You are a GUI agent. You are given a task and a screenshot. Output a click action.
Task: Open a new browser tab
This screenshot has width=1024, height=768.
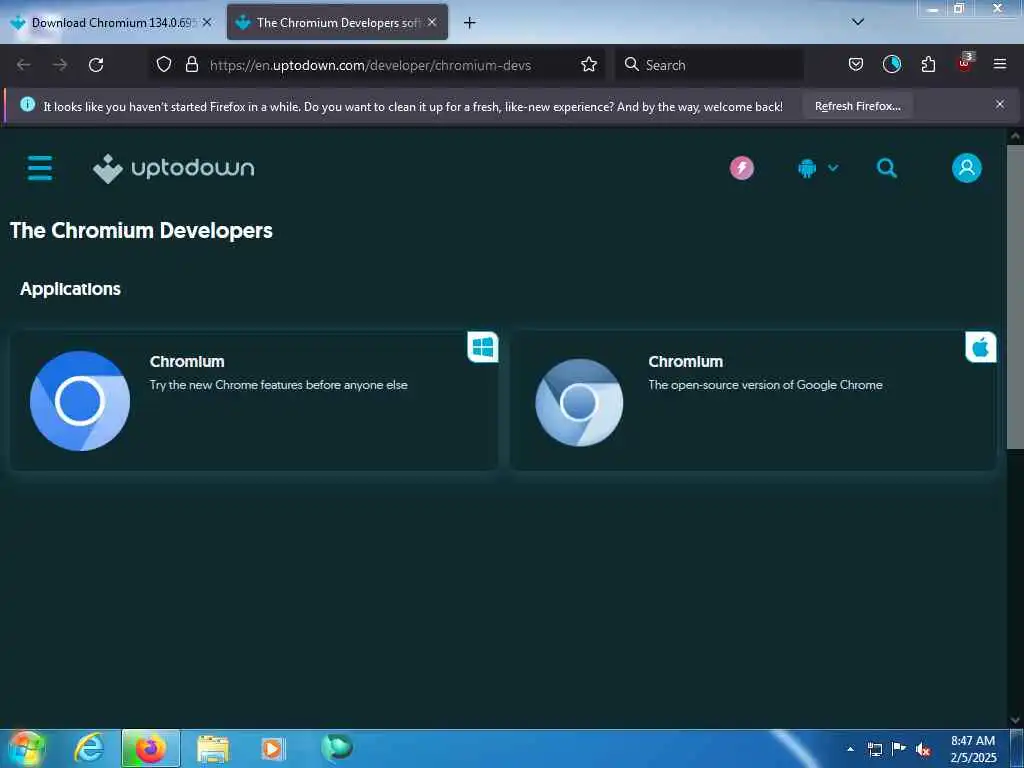[x=470, y=23]
